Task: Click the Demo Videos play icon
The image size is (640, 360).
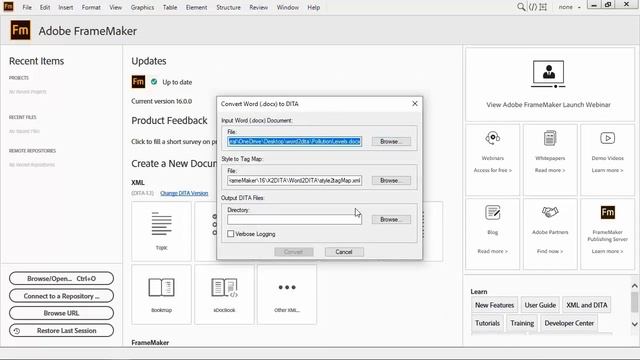Action: point(607,138)
